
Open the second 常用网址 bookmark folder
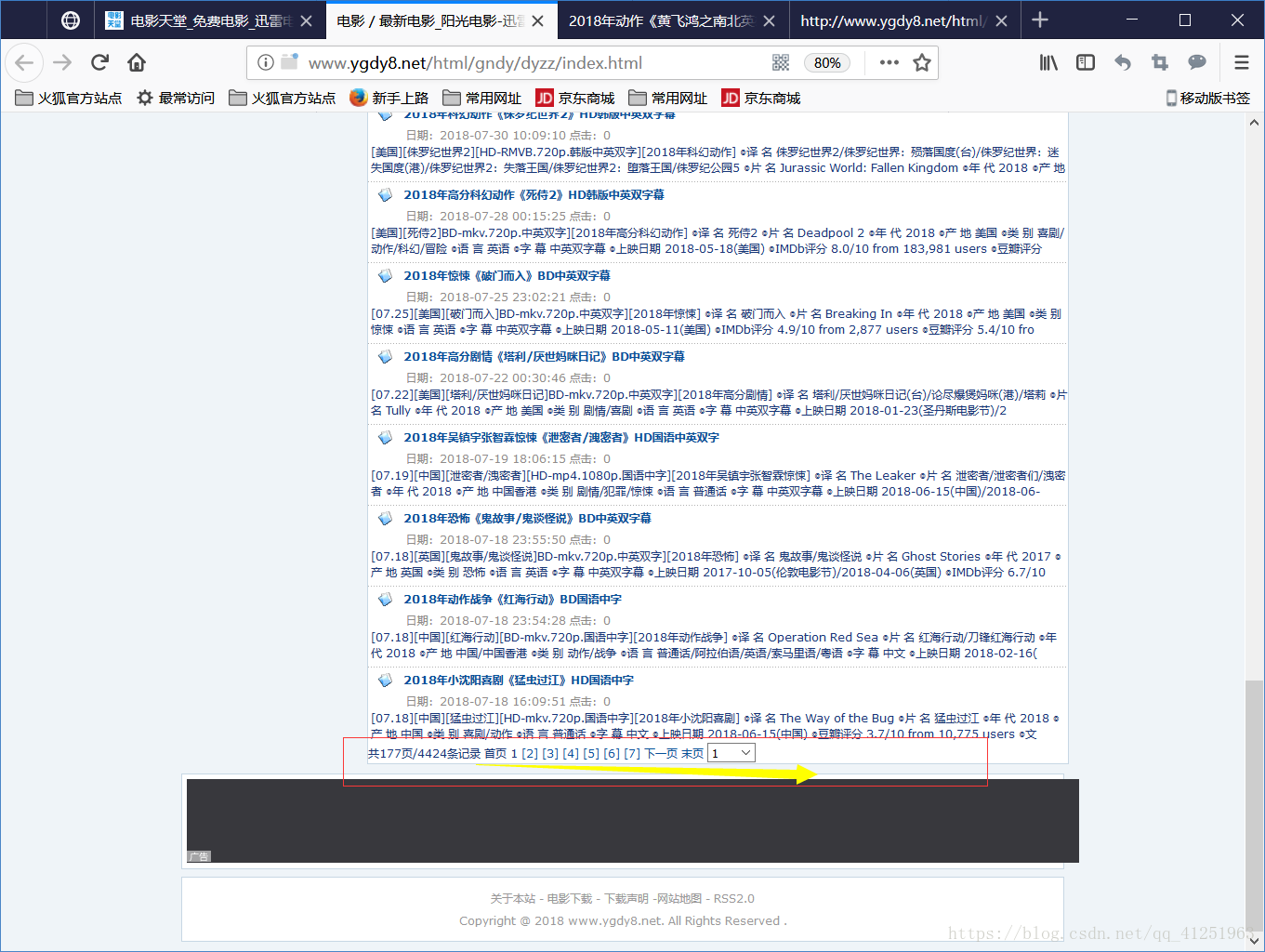668,98
